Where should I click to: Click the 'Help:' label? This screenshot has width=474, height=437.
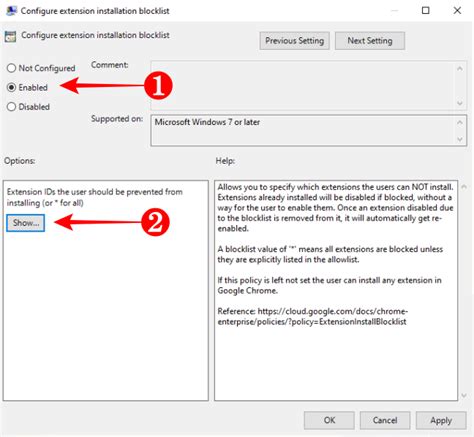coord(225,161)
